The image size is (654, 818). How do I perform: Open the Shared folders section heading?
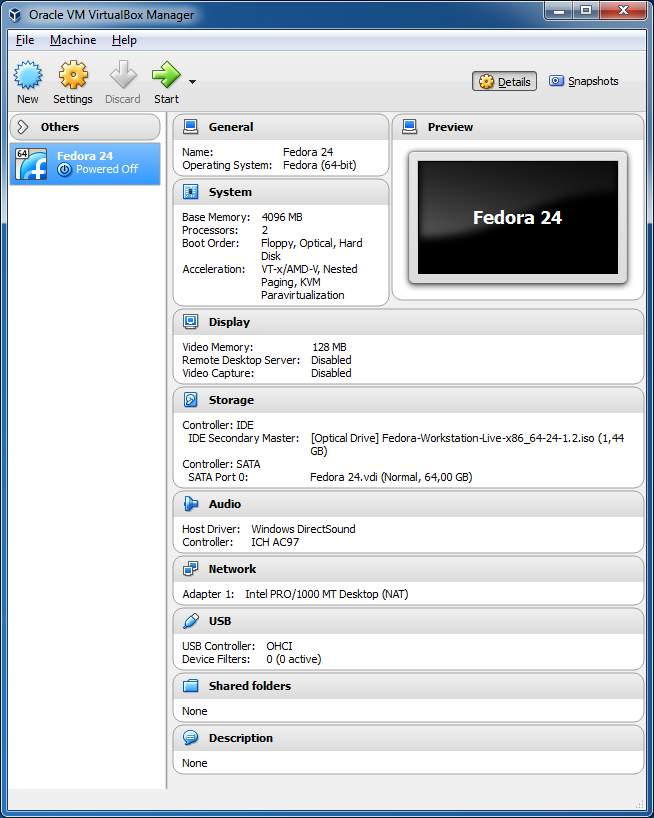pos(250,685)
